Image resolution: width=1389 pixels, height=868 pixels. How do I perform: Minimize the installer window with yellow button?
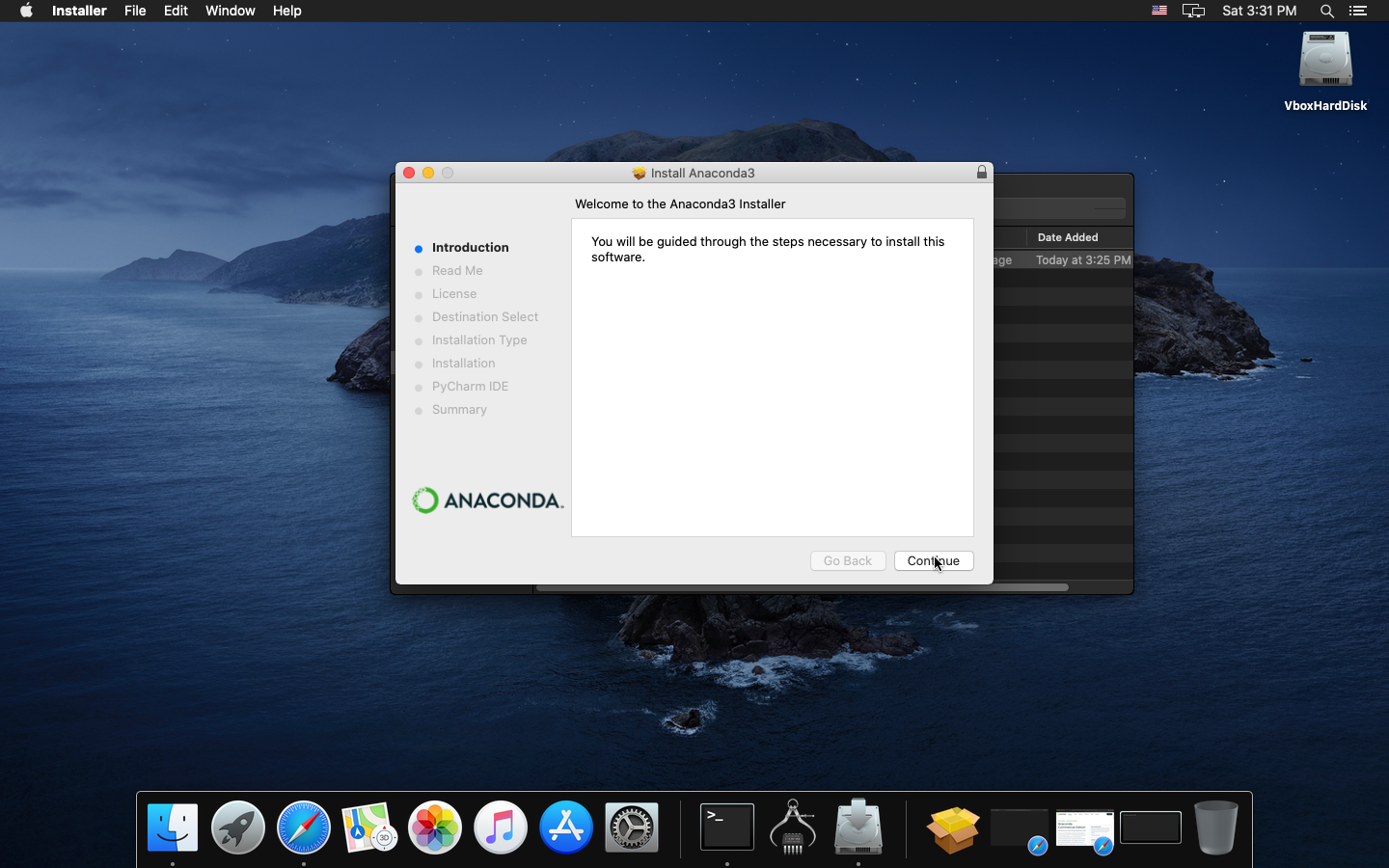(x=428, y=173)
